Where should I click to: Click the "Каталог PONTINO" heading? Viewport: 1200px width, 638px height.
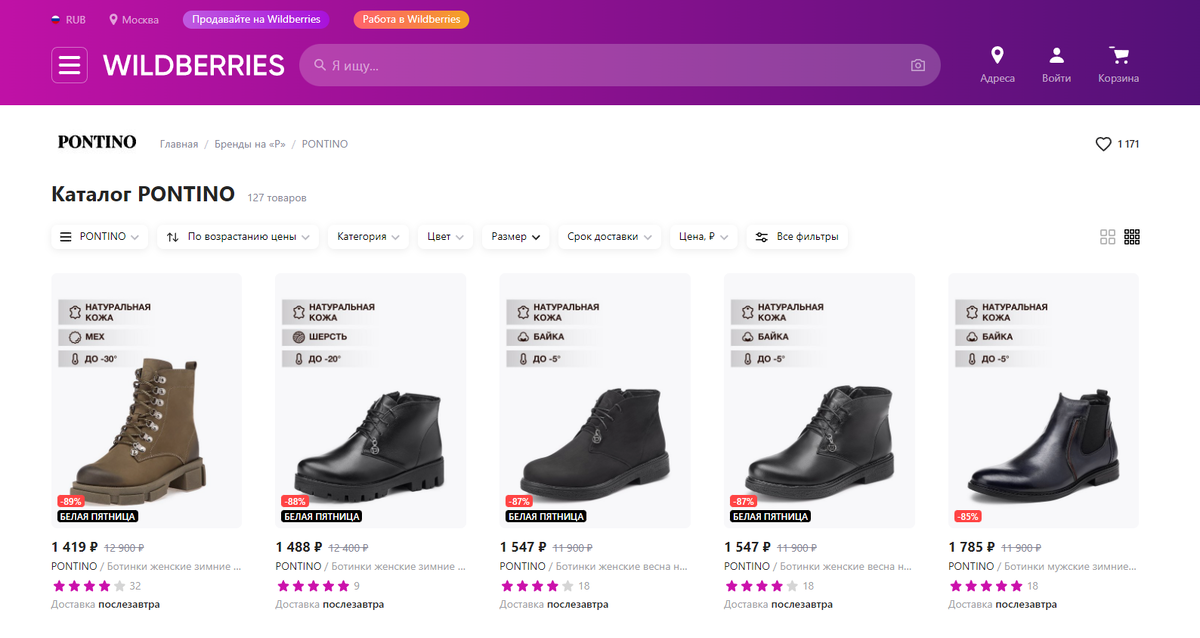(143, 194)
